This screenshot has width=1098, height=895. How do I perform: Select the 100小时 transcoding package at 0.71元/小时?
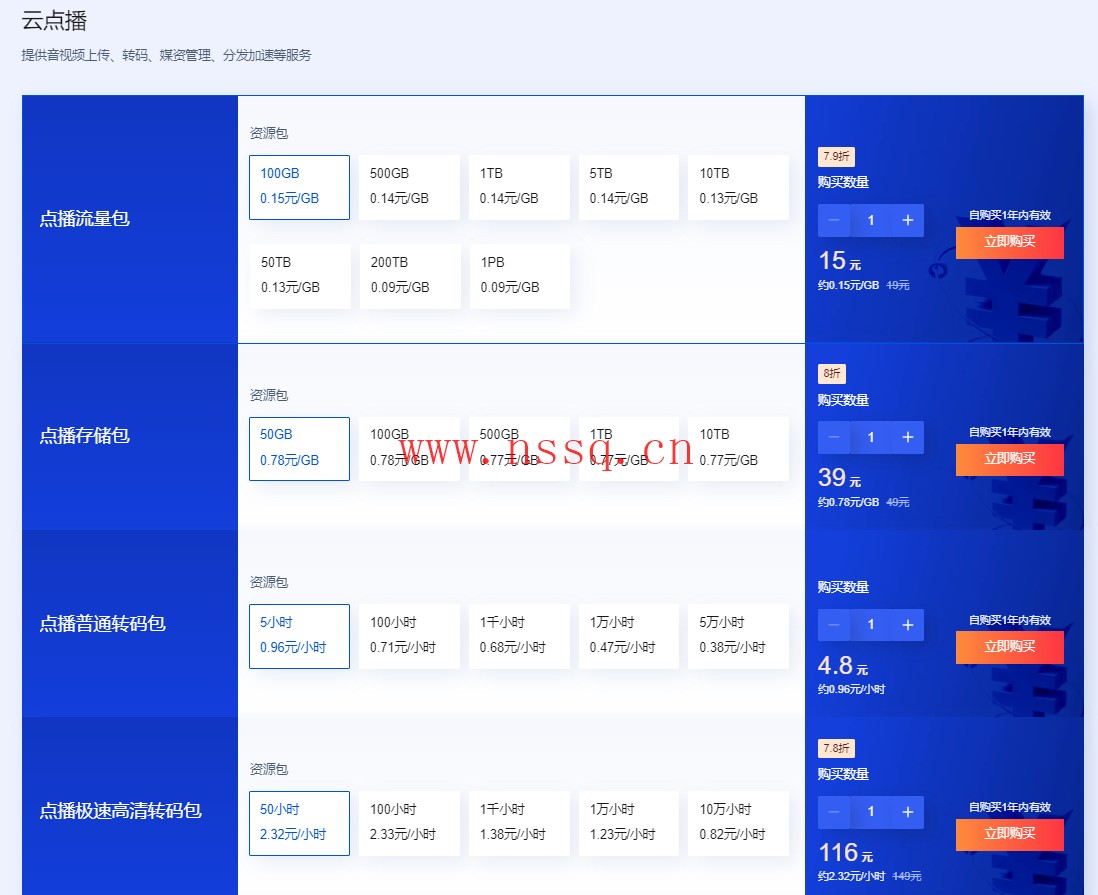409,636
